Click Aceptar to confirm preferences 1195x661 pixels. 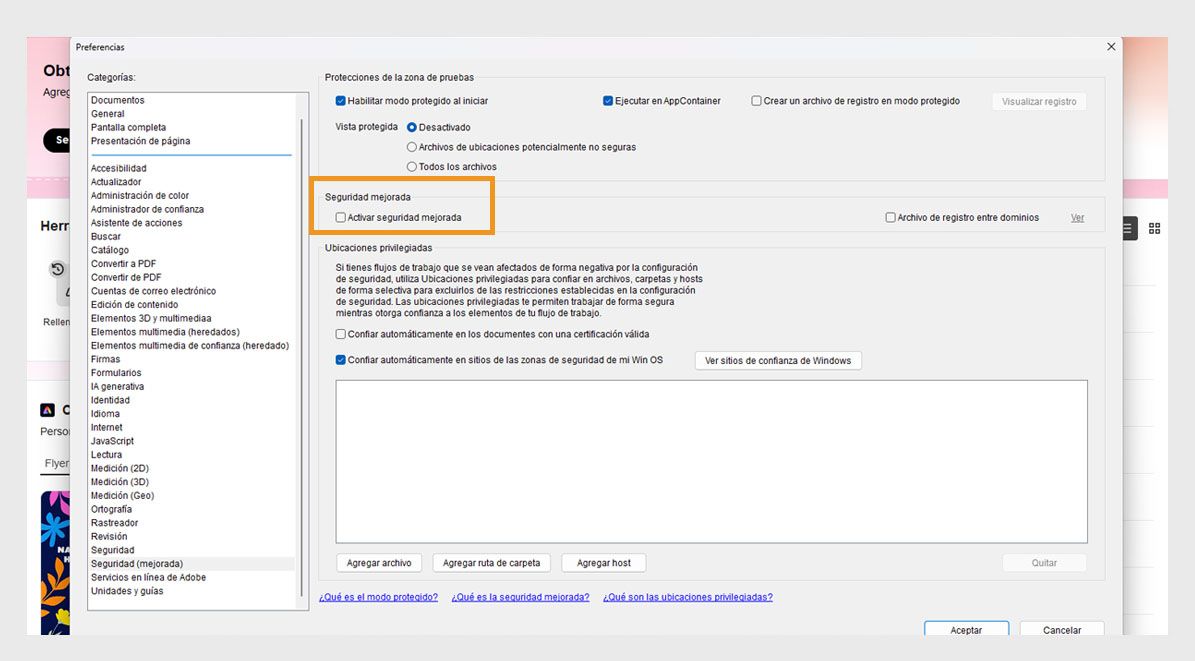click(966, 630)
